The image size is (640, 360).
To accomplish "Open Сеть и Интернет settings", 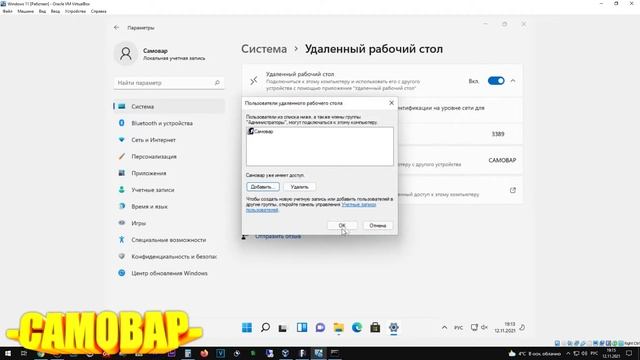I will 169,140.
